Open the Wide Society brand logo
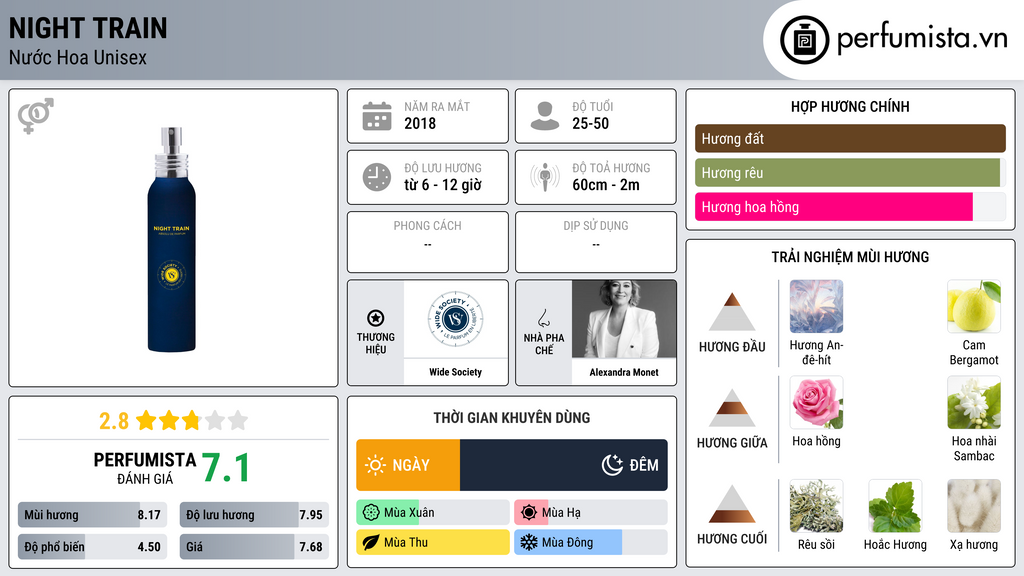The height and width of the screenshot is (576, 1024). (x=455, y=319)
